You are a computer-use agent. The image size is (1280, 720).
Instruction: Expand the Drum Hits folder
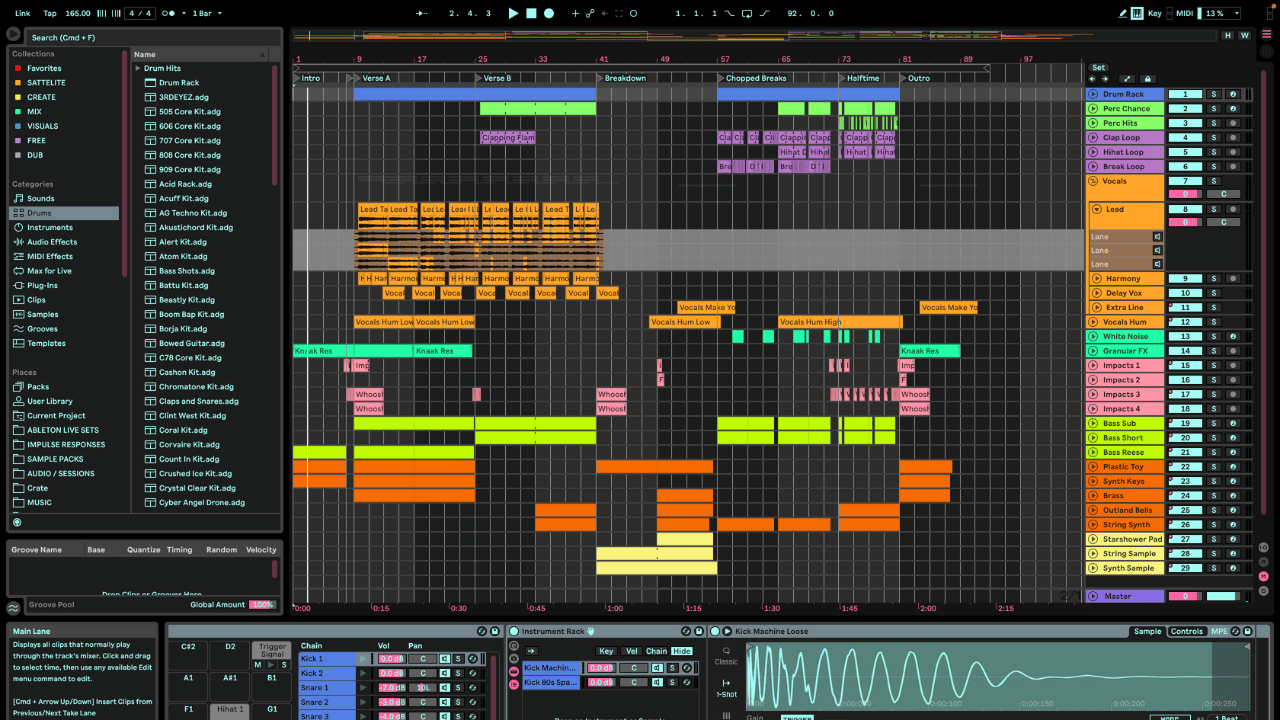(138, 68)
